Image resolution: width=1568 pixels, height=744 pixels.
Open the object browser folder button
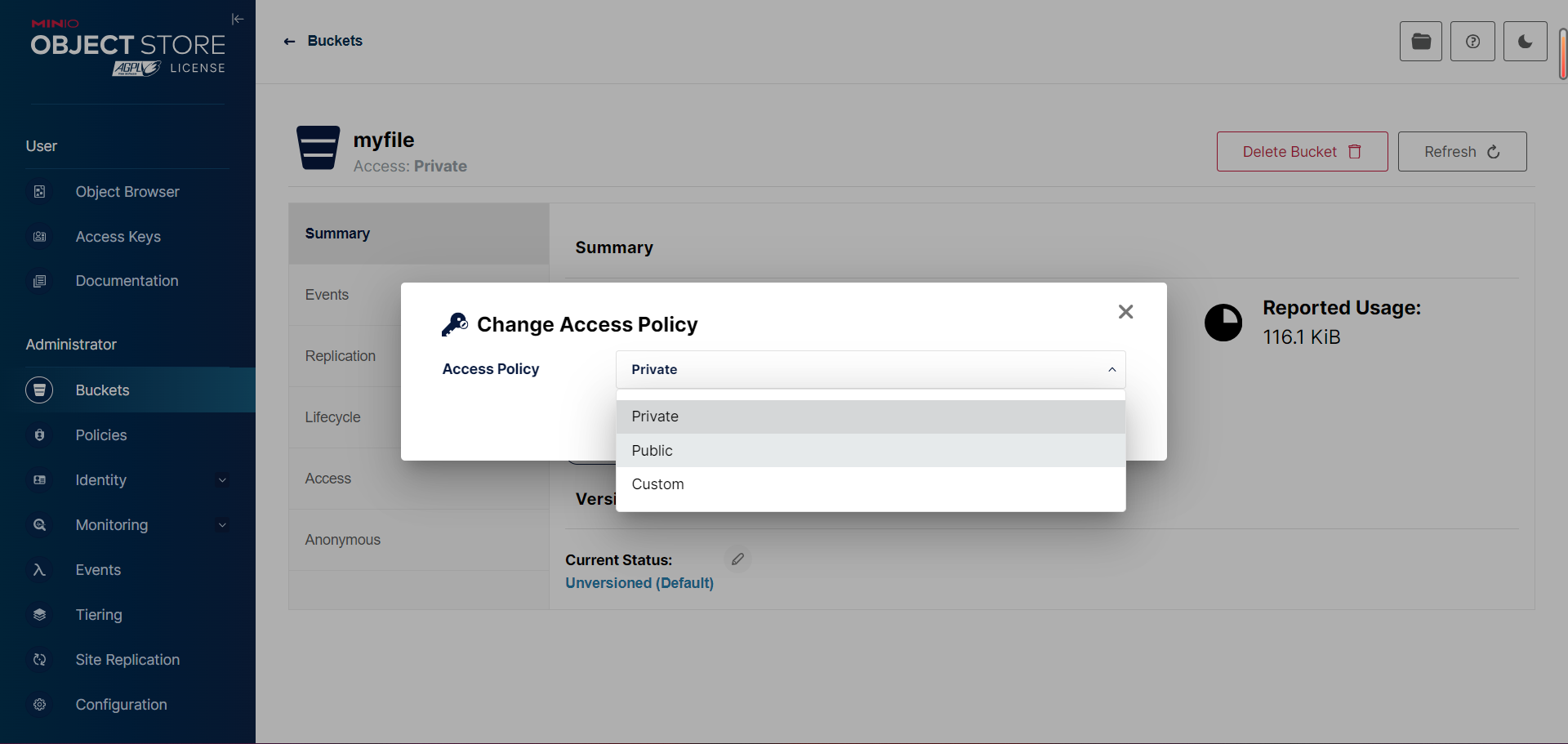[x=1421, y=42]
